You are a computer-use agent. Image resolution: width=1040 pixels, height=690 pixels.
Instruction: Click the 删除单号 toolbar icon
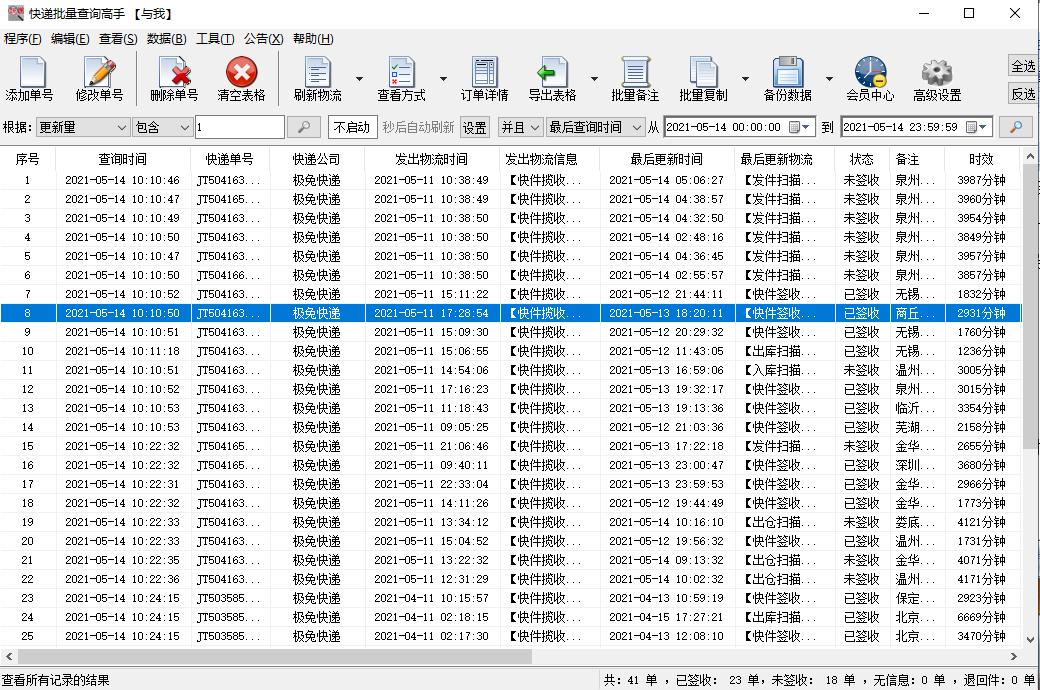pos(174,72)
